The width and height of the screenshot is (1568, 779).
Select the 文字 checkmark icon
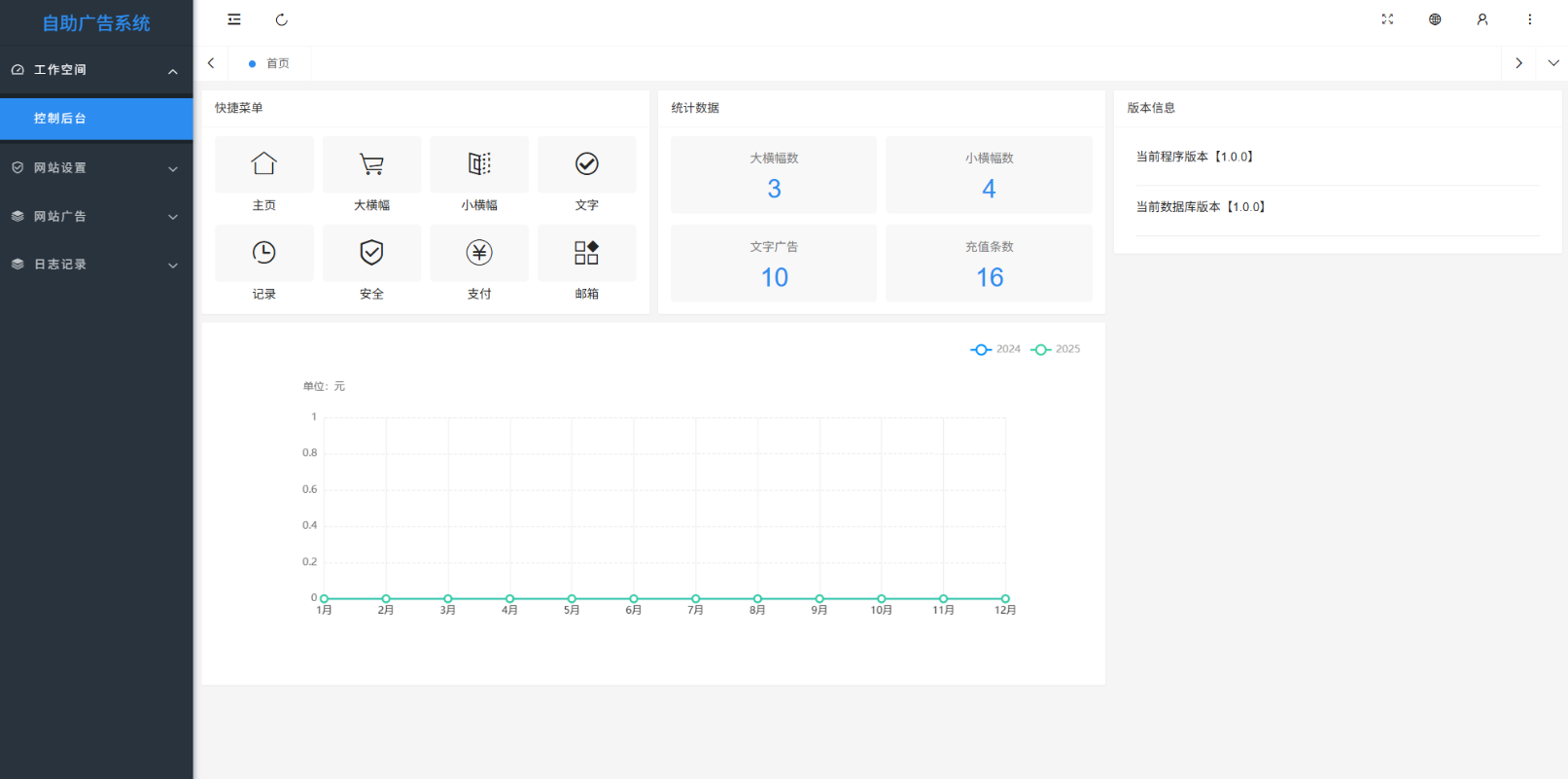point(586,164)
